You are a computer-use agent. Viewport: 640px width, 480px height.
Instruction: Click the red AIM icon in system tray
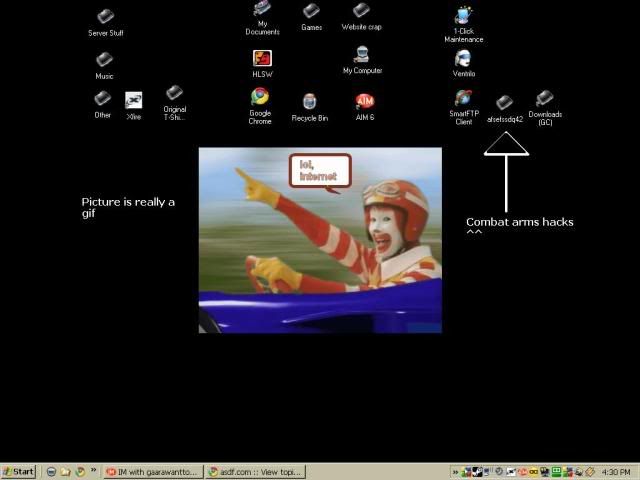coord(523,472)
